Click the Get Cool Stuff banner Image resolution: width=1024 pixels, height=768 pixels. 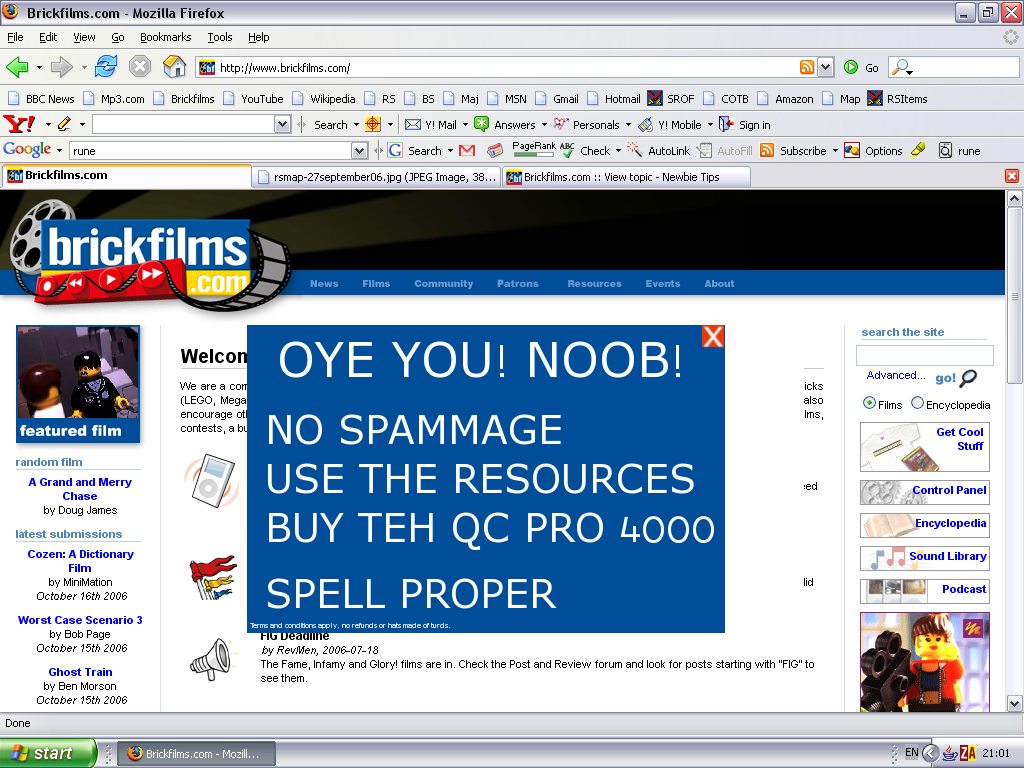click(925, 447)
